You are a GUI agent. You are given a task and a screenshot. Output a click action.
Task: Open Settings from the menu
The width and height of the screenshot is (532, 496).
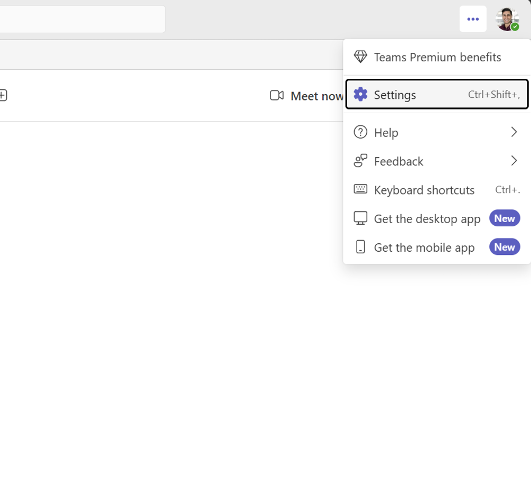[x=437, y=94]
